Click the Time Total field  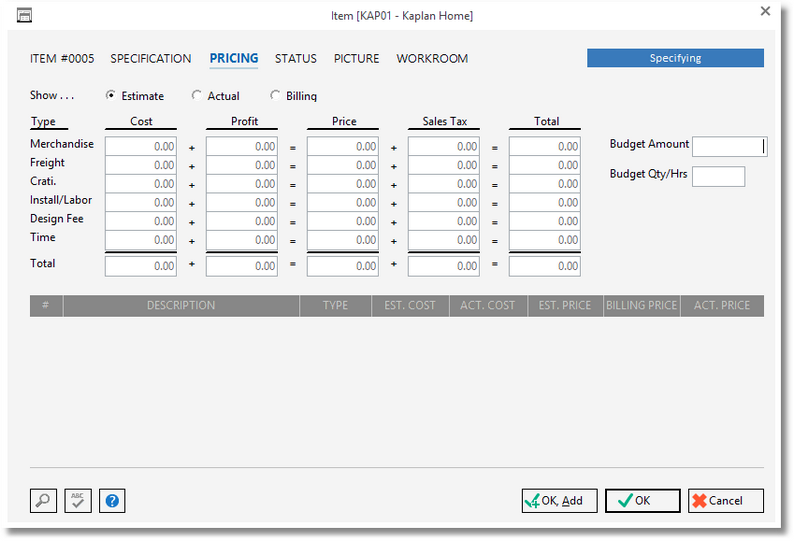pyautogui.click(x=545, y=240)
